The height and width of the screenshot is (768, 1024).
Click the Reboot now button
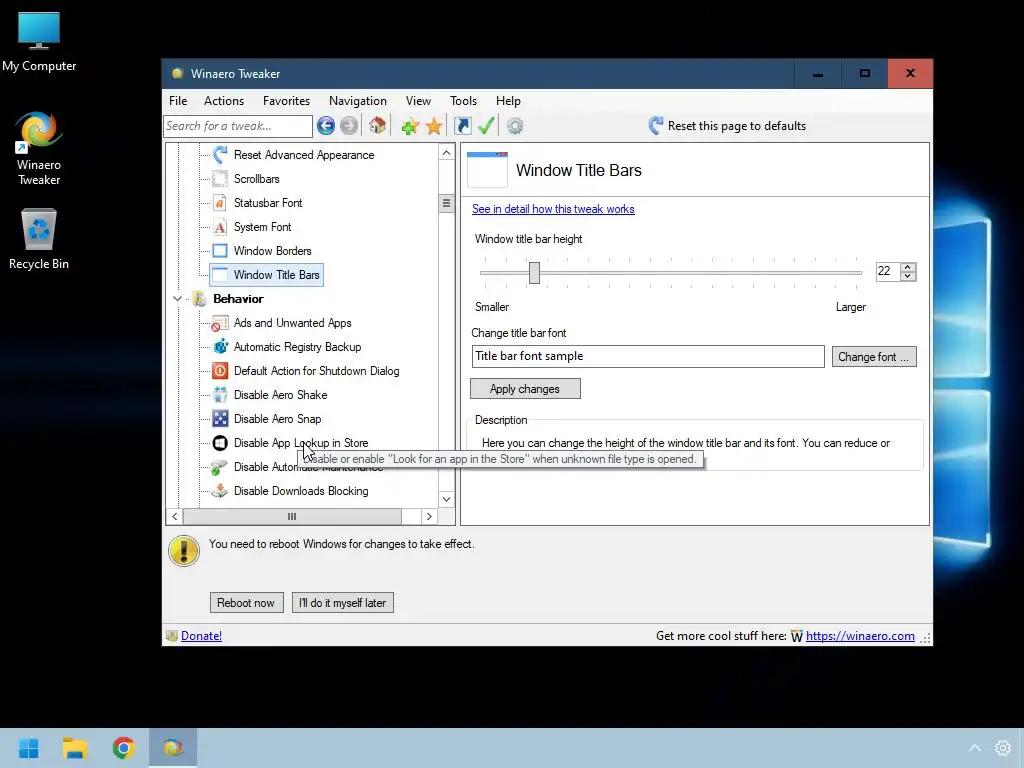[246, 603]
